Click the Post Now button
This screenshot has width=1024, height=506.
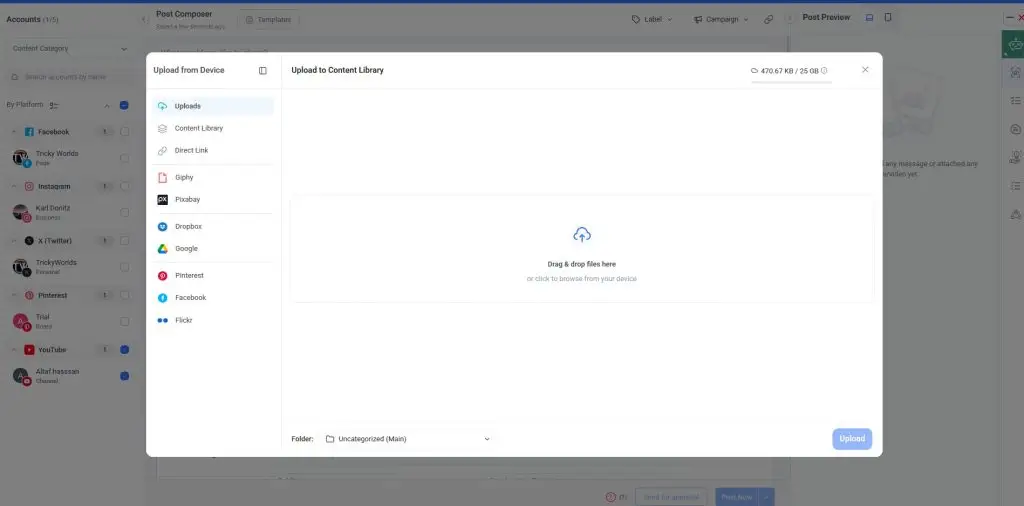click(737, 498)
